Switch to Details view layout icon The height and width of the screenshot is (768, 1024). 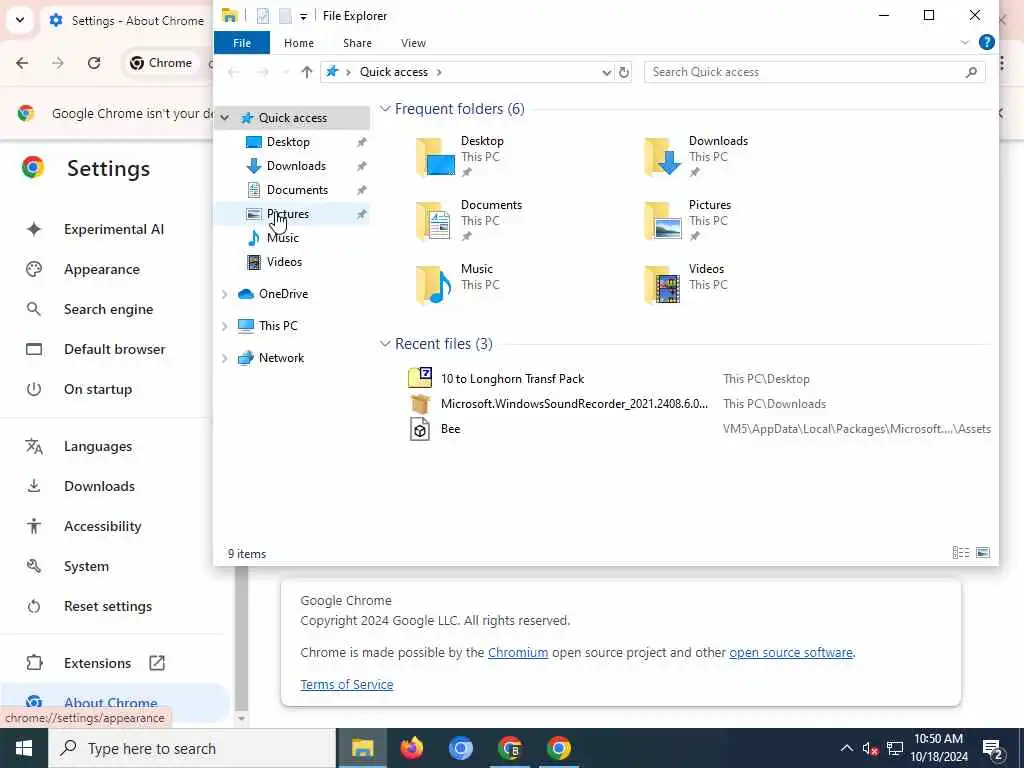coord(961,553)
